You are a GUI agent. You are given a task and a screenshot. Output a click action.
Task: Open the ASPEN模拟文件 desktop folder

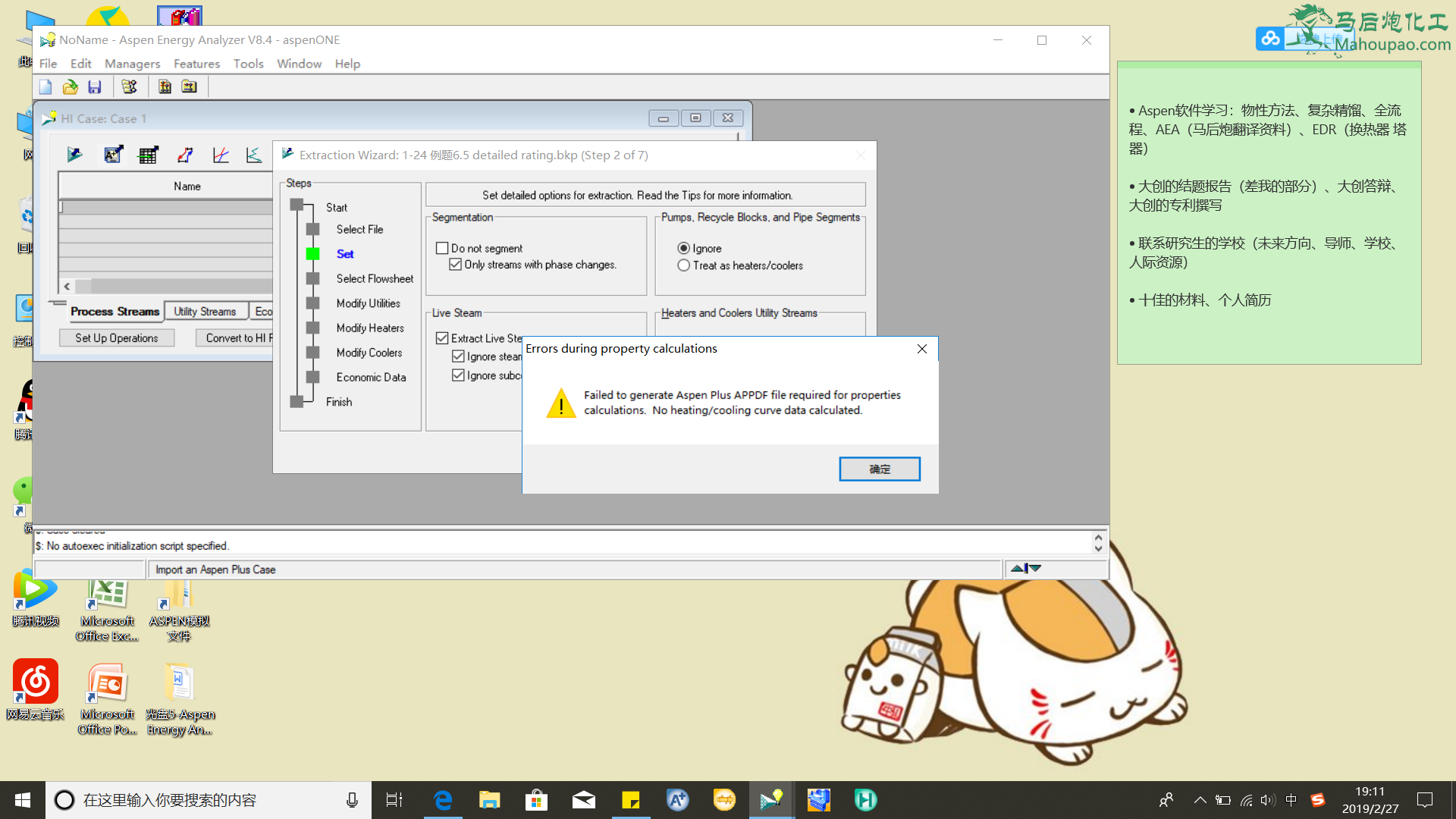[x=179, y=610]
